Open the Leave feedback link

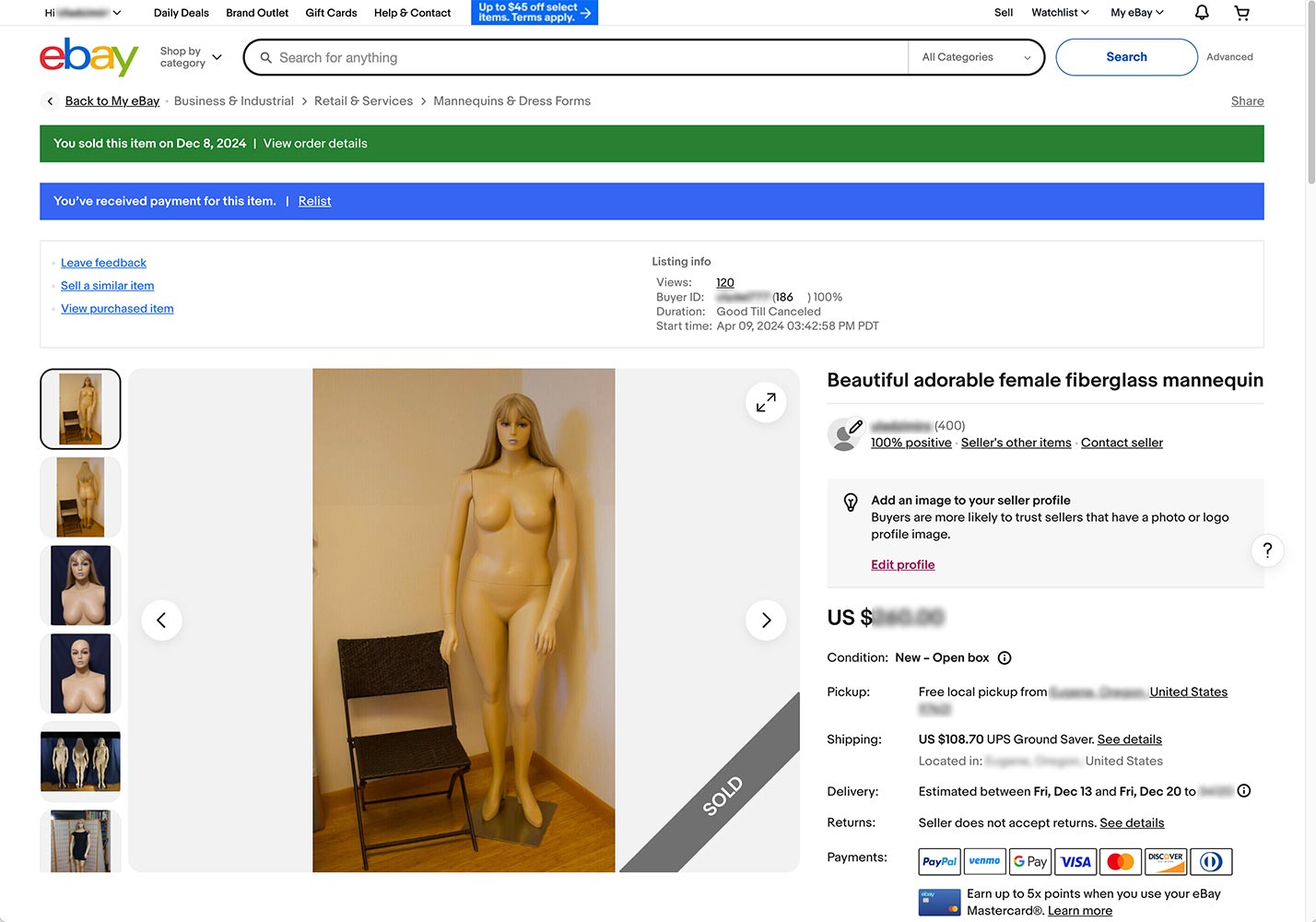[x=103, y=263]
